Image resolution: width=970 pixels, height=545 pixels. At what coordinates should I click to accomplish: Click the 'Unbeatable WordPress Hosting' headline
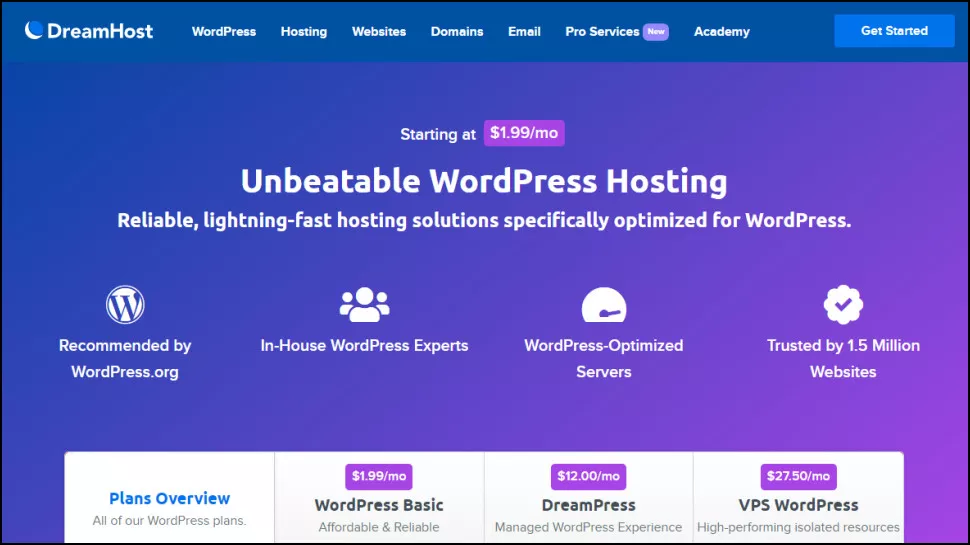[x=484, y=181]
